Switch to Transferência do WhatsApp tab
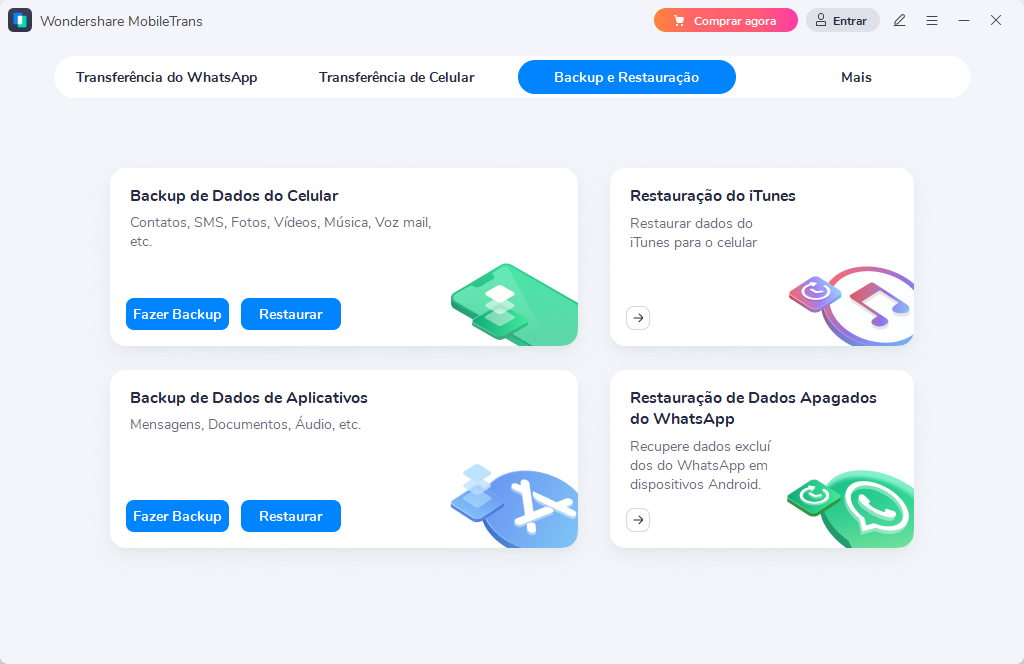Viewport: 1024px width, 664px height. pos(167,77)
